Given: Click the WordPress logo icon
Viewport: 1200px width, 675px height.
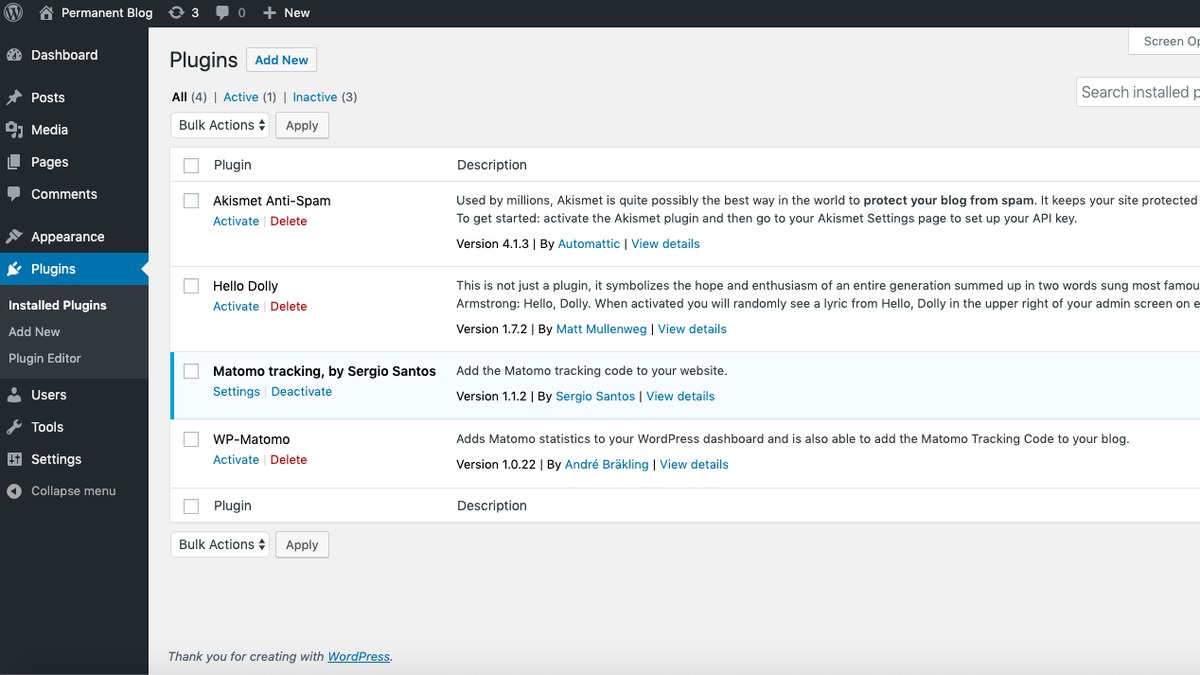Looking at the screenshot, I should click(14, 13).
